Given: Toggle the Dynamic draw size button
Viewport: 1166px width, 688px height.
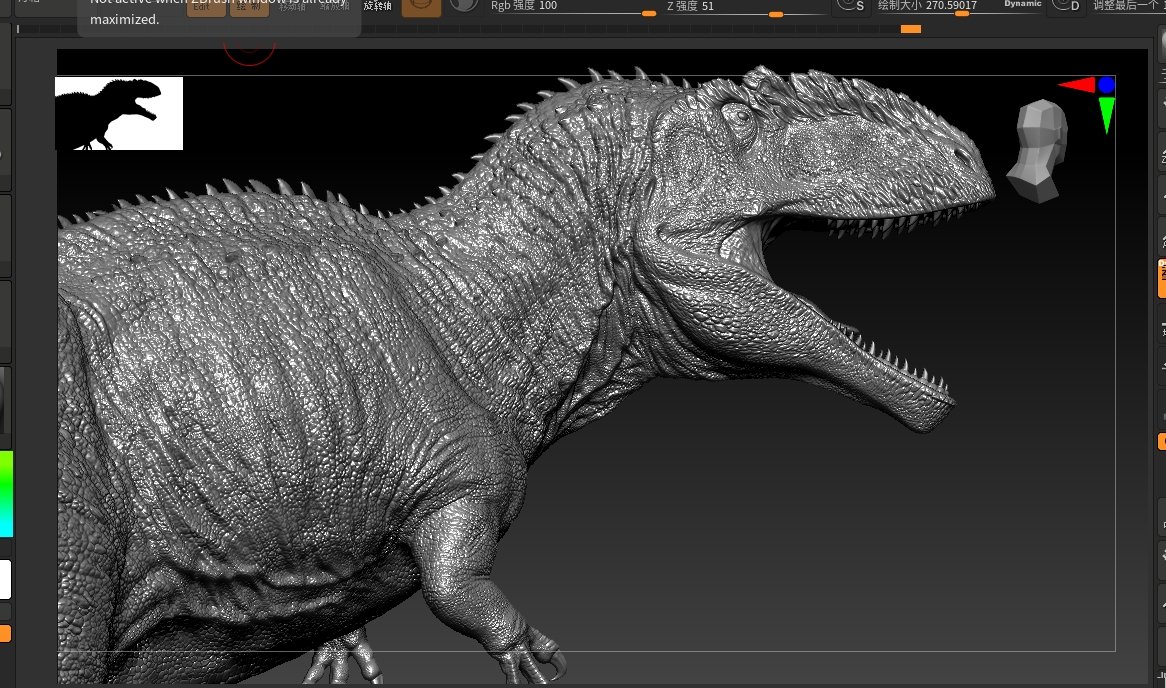Looking at the screenshot, I should [x=1022, y=4].
